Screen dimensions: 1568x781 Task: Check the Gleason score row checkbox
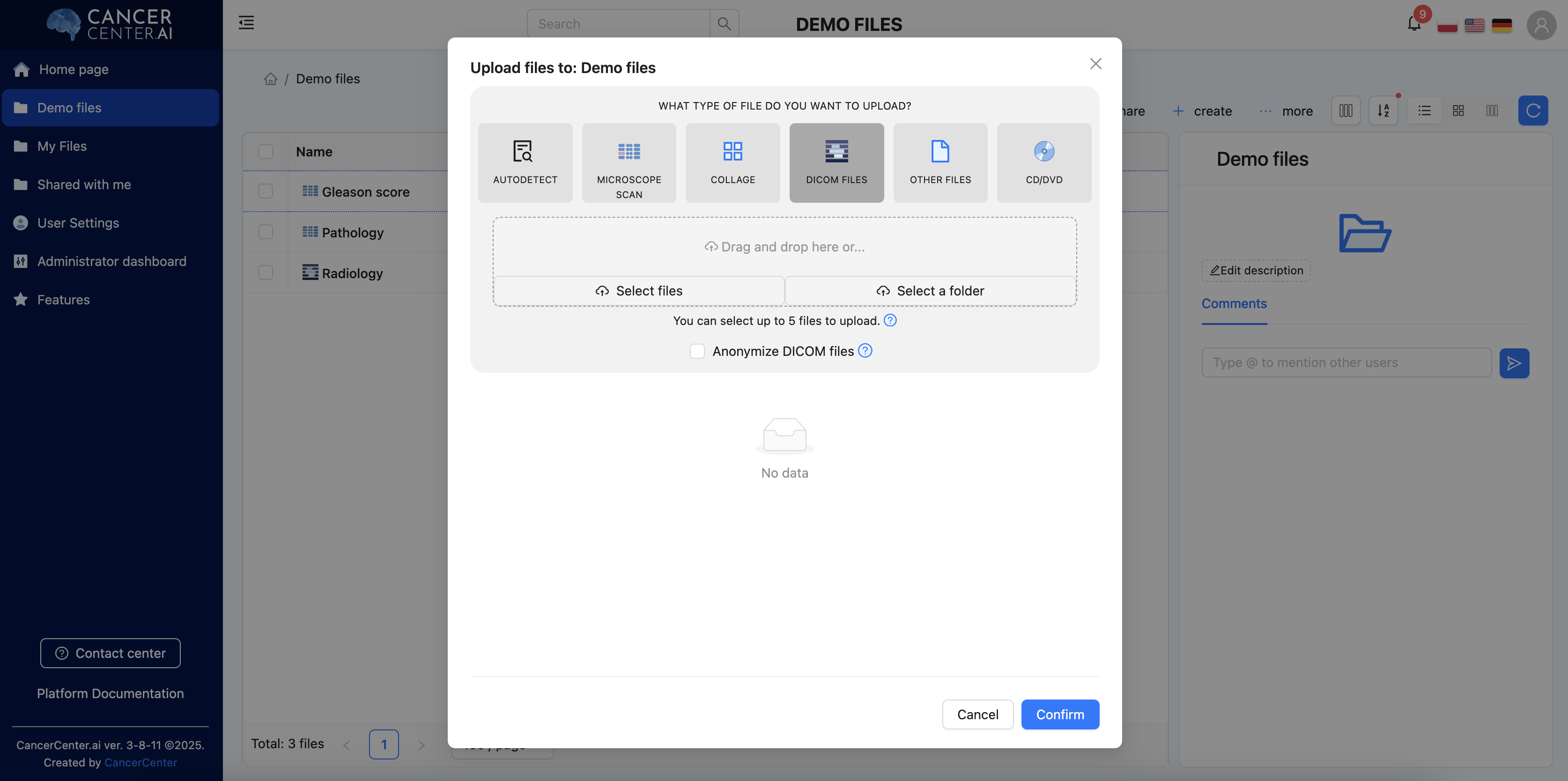tap(266, 191)
